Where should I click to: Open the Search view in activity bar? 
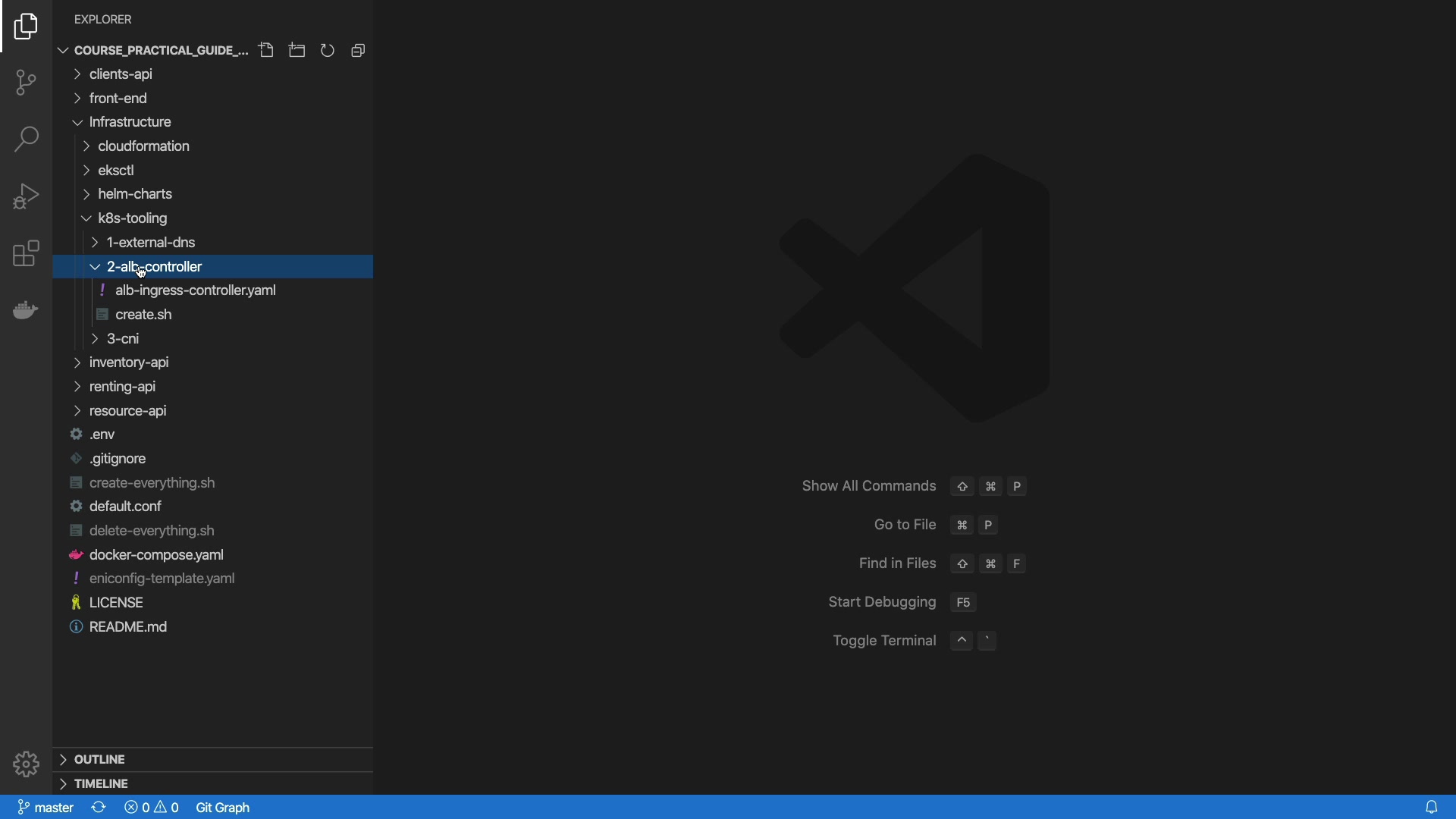(x=26, y=140)
